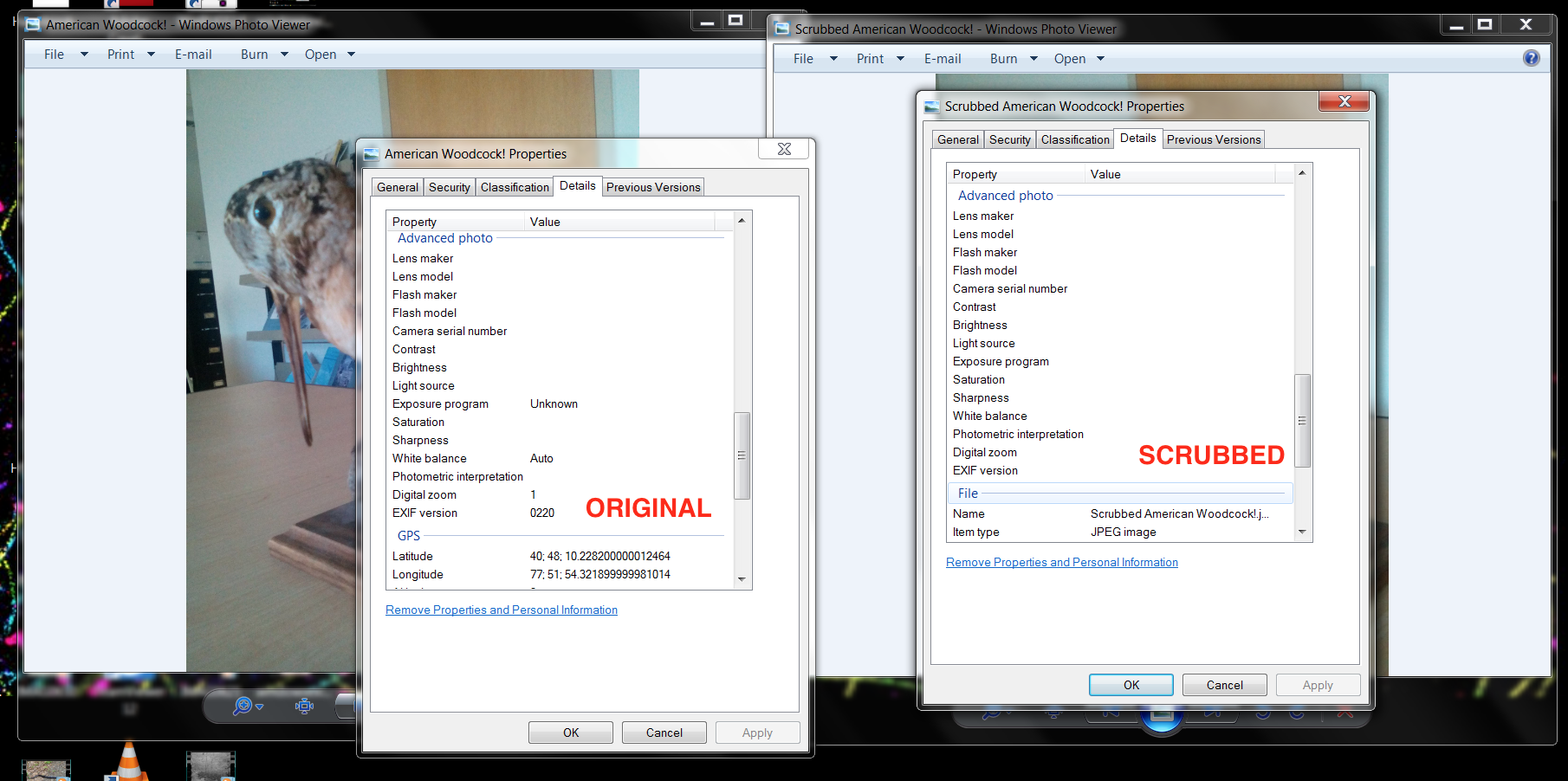Select the Latitude row in original Details
The height and width of the screenshot is (781, 1568).
(x=560, y=556)
